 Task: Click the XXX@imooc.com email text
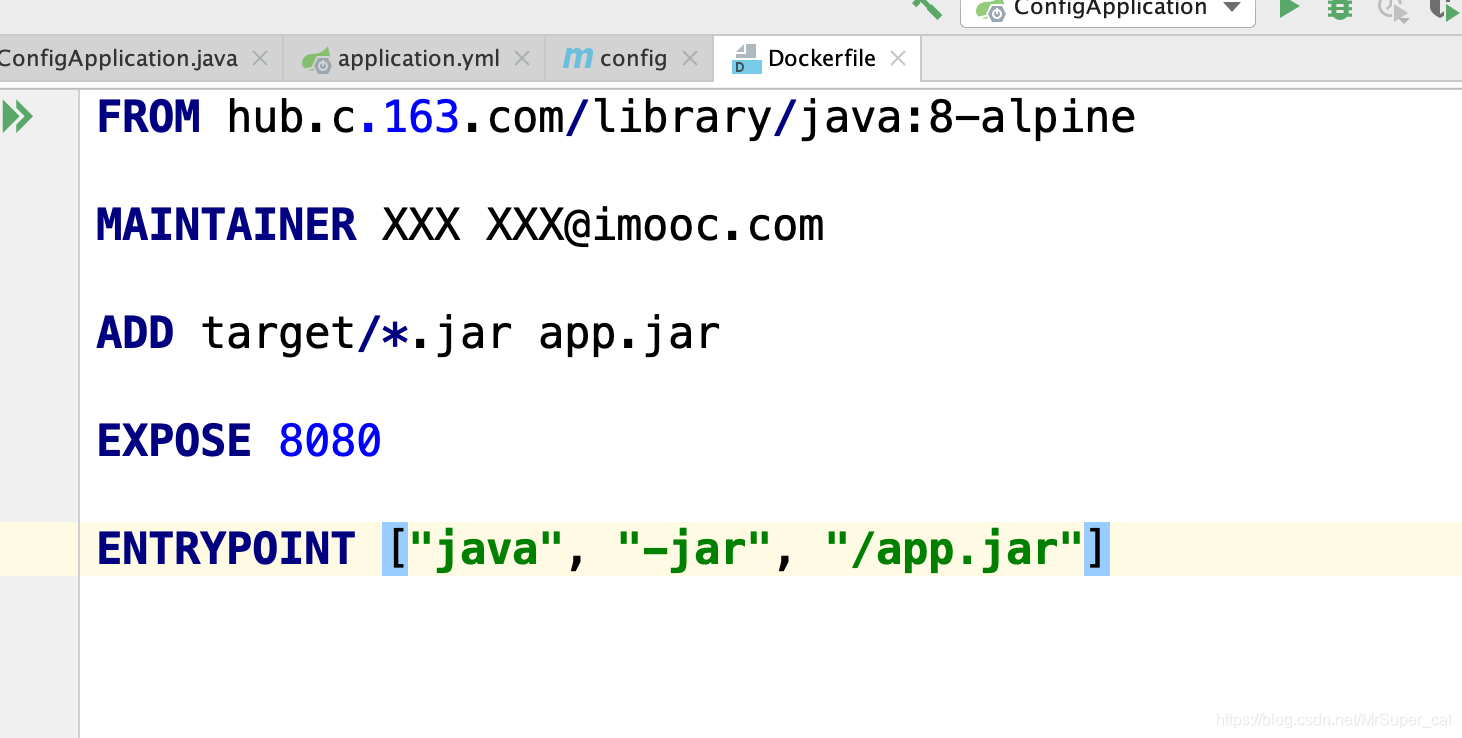point(655,225)
